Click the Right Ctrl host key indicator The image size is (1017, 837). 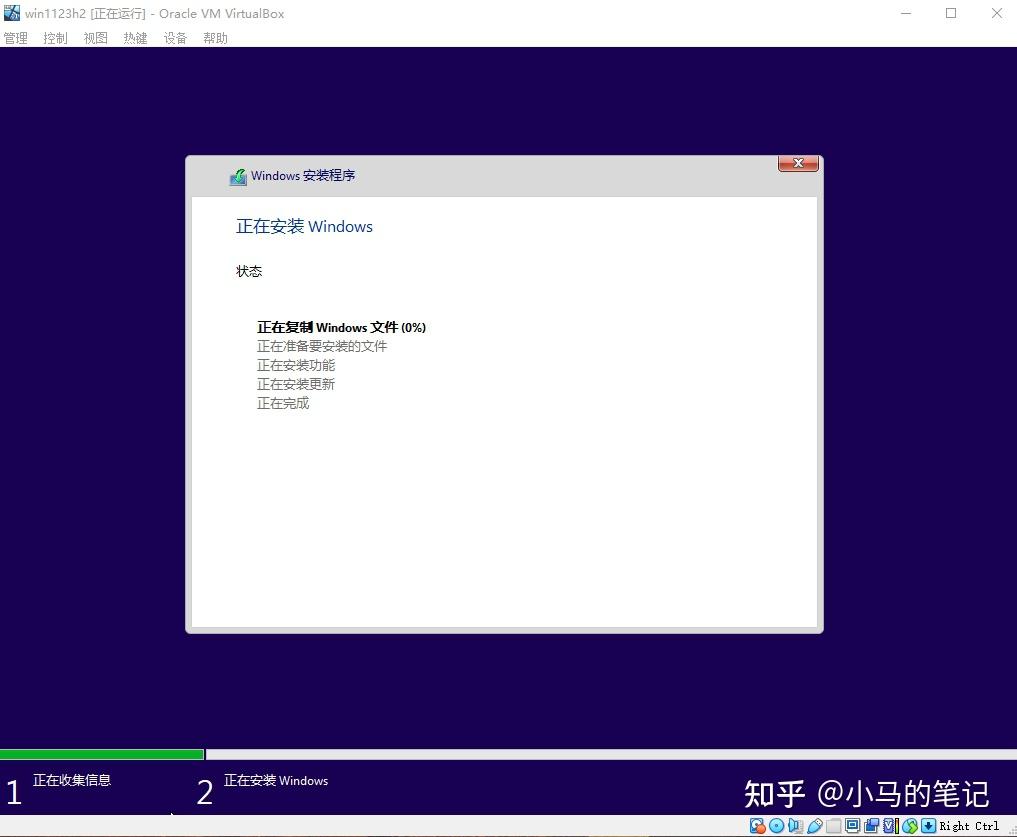(x=968, y=826)
